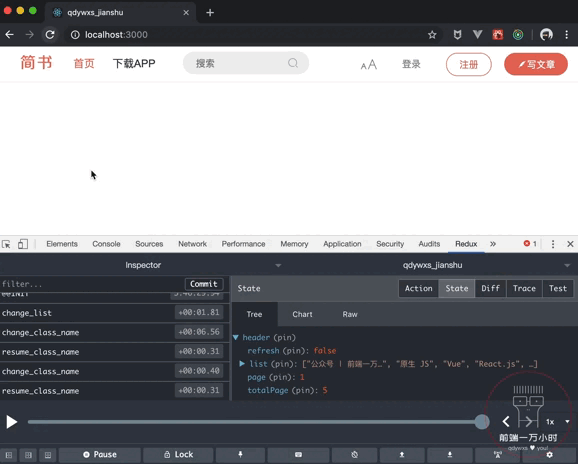Screen dimensions: 578x464
Task: Switch to the Test view
Action: coord(558,289)
